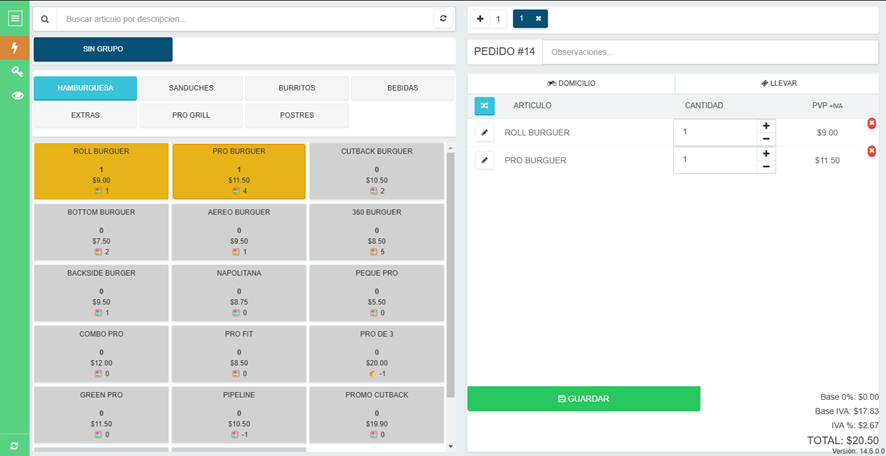This screenshot has height=456, width=886.
Task: Add COMBO PRO to the order
Action: coord(101,354)
